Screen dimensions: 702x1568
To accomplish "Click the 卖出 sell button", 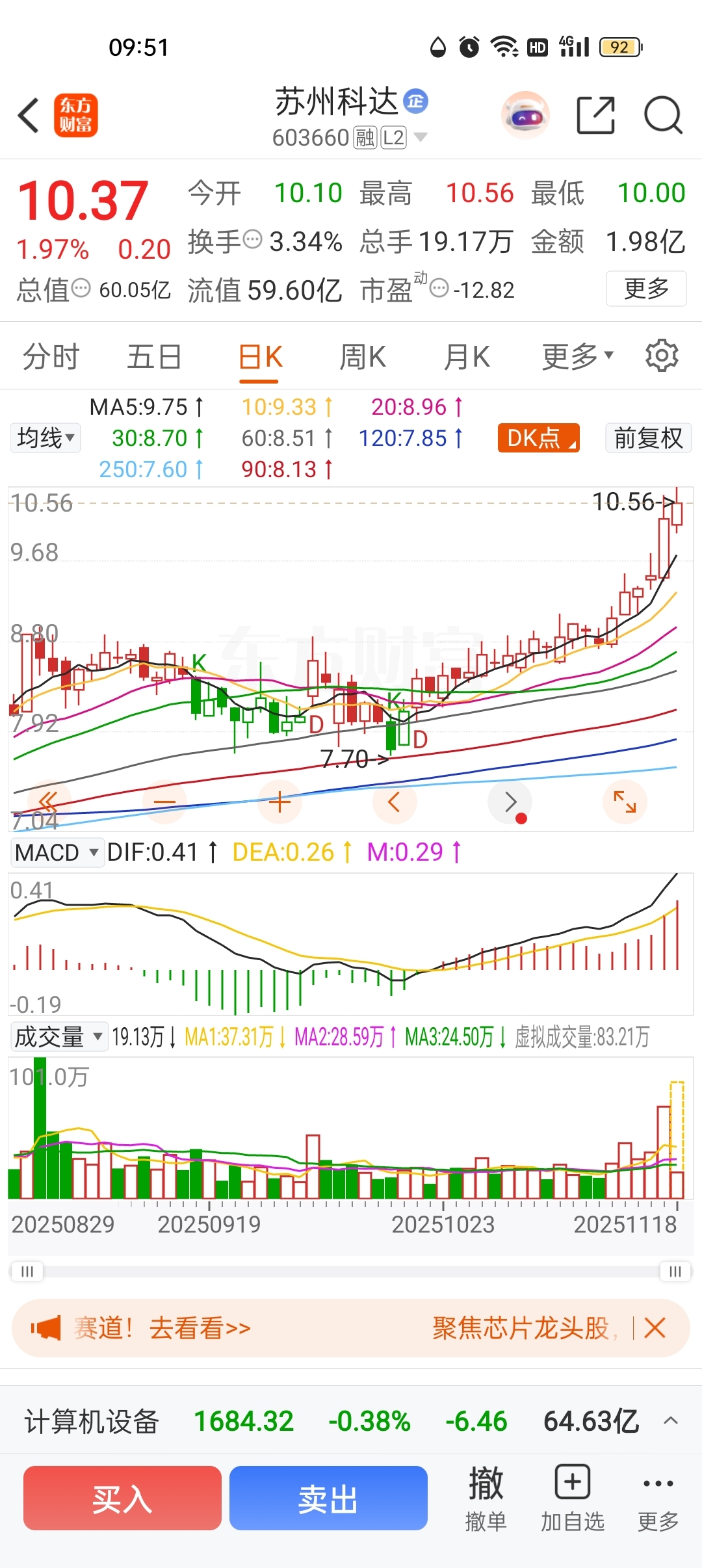I will (x=328, y=1498).
